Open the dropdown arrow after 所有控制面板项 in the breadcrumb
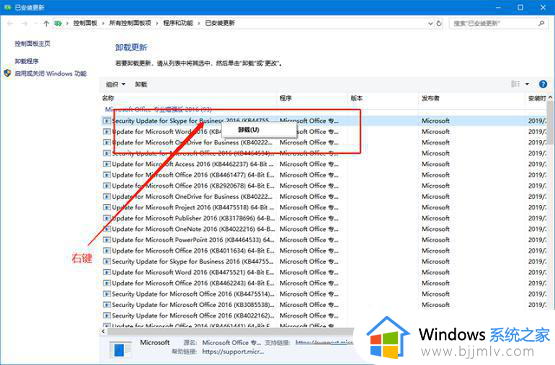 (x=158, y=23)
